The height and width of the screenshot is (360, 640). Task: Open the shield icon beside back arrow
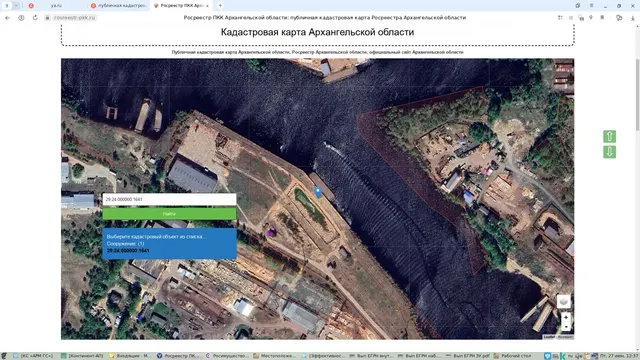21,18
